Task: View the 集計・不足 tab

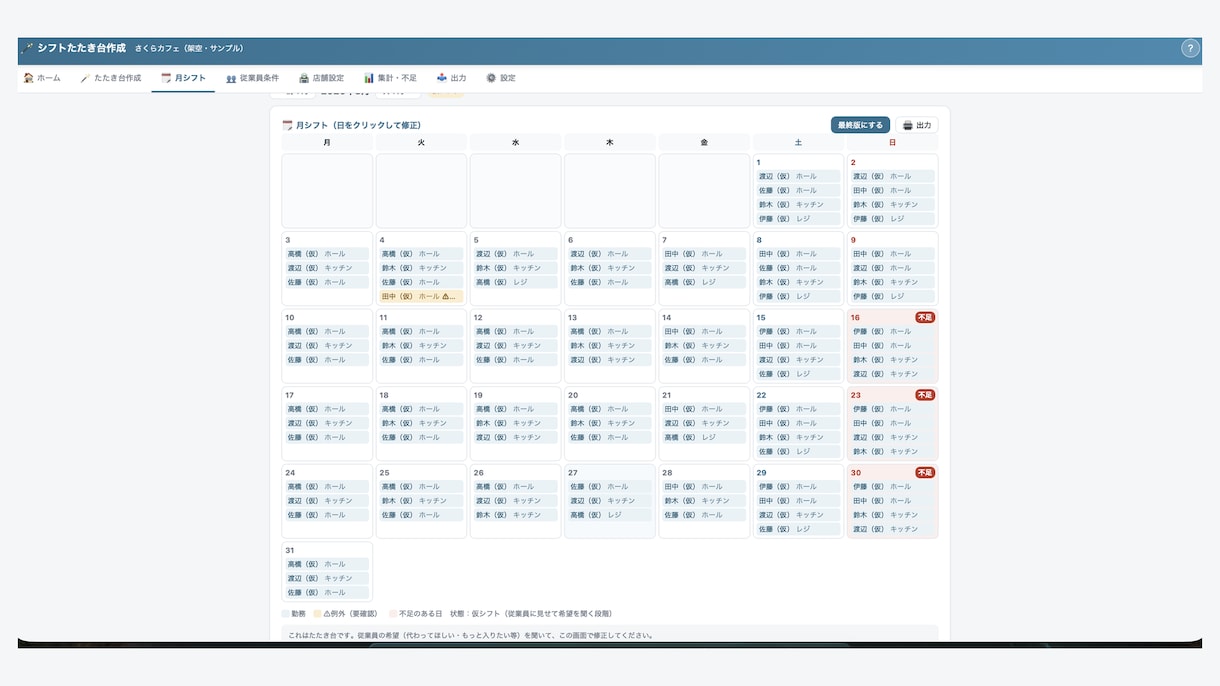Action: pos(390,78)
